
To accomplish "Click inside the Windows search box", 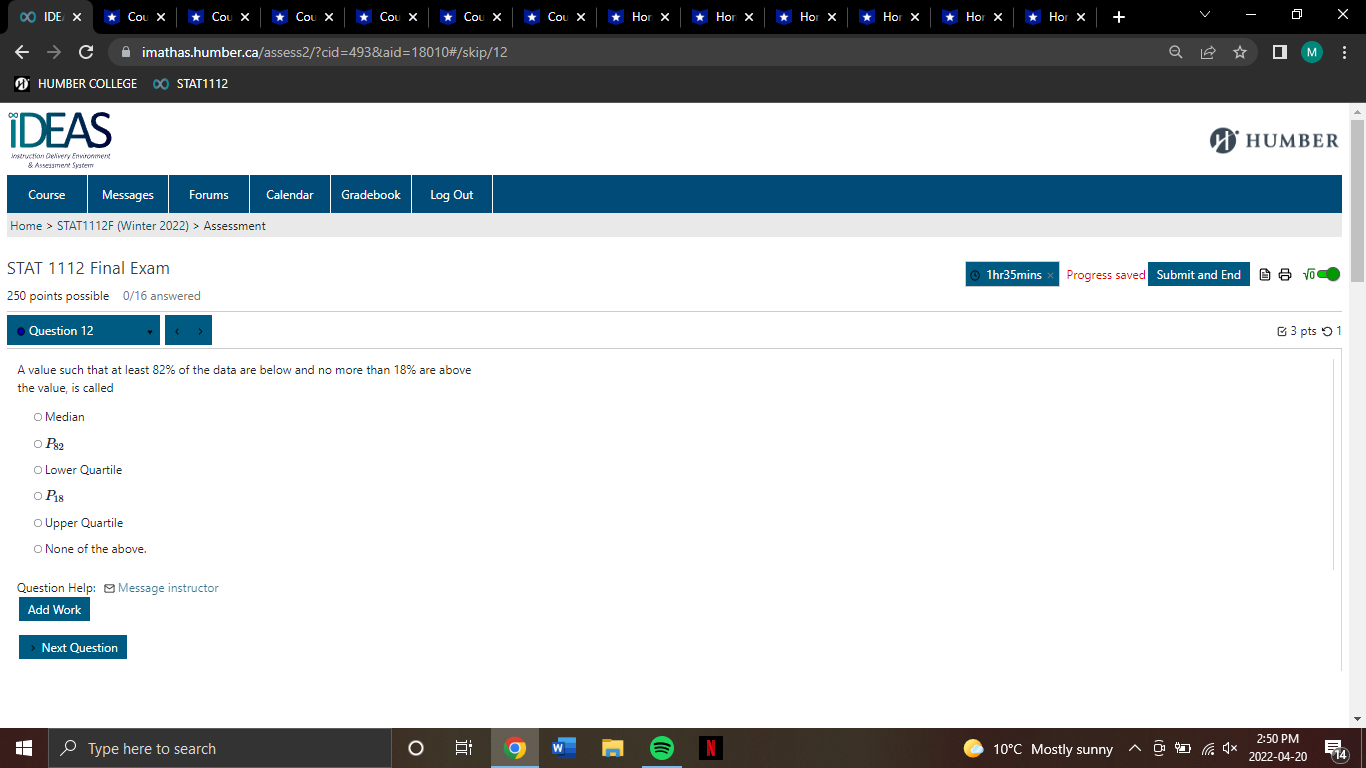I will pyautogui.click(x=220, y=747).
